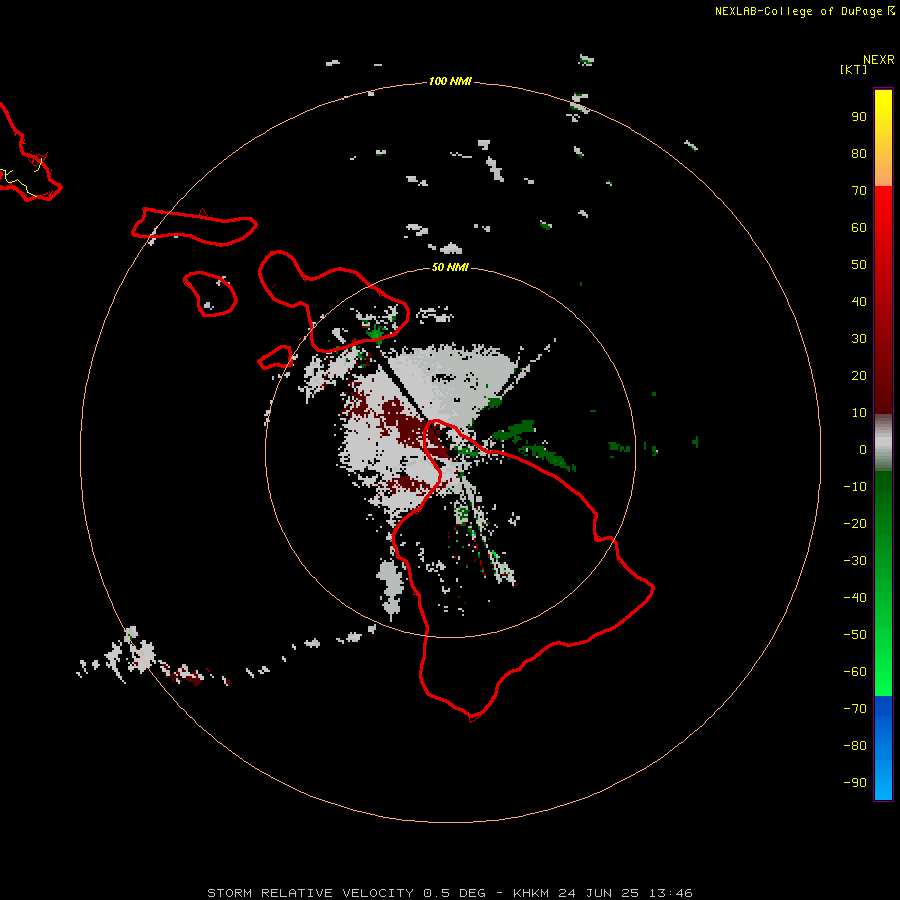Click the [KT] units label

pos(854,69)
